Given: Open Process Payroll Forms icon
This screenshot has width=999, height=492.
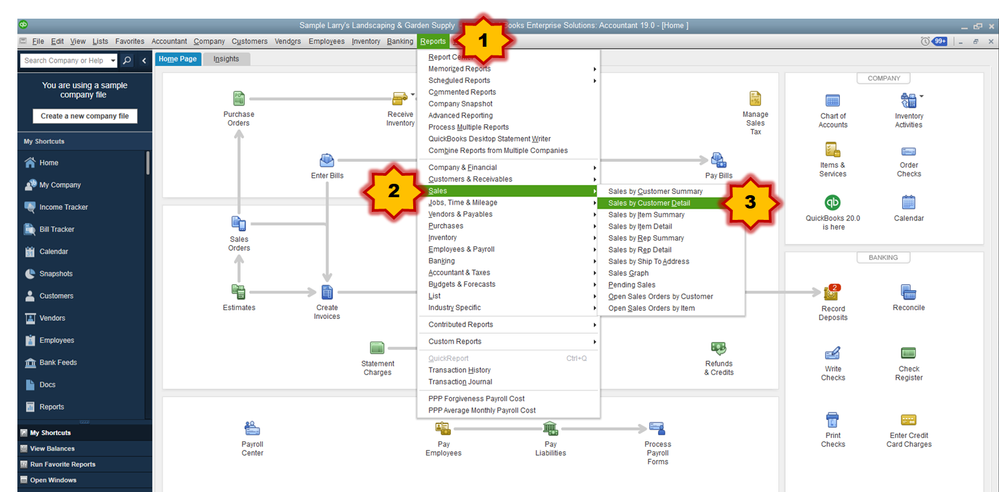Looking at the screenshot, I should point(657,428).
